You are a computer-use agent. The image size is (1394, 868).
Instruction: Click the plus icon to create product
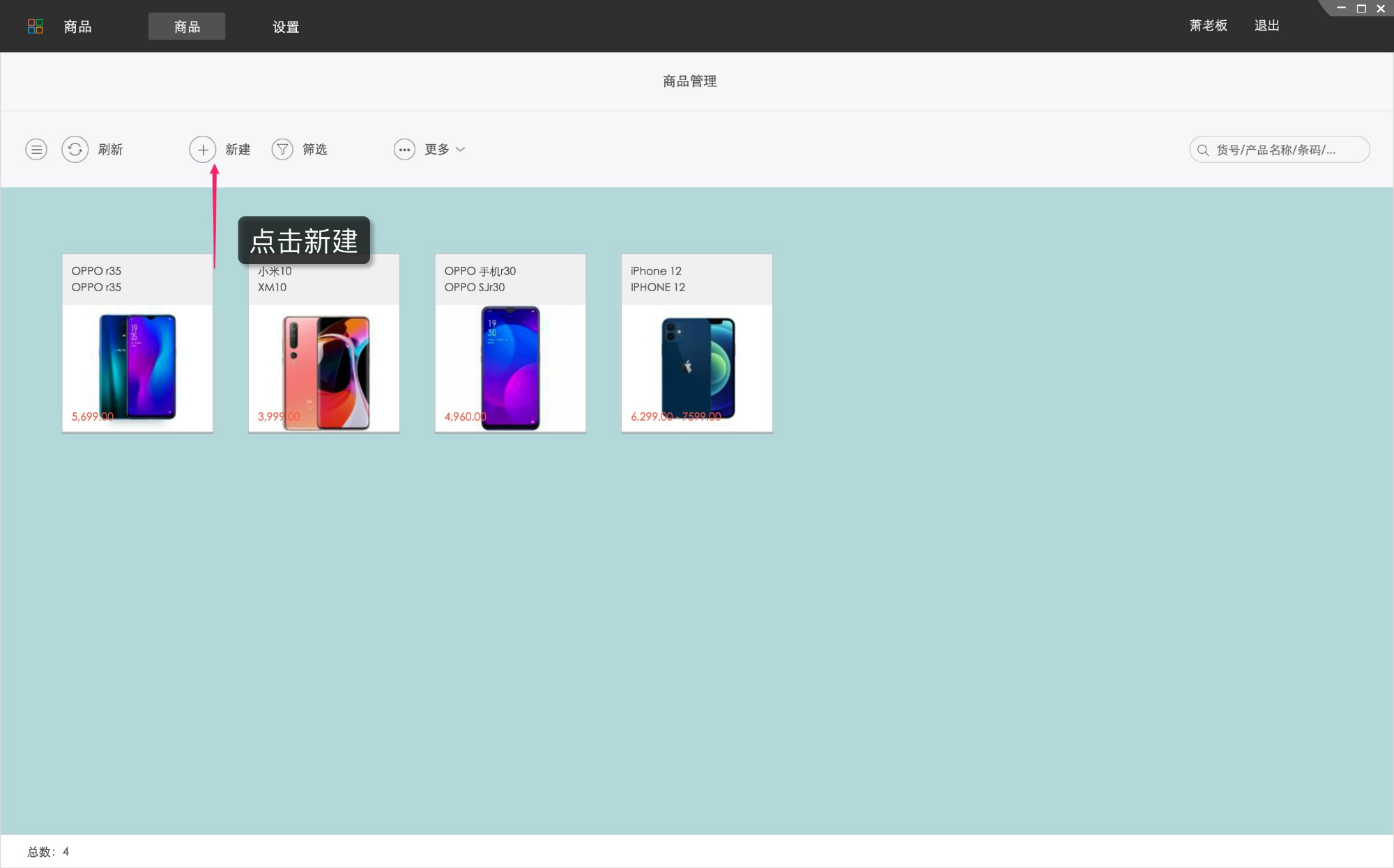pyautogui.click(x=202, y=149)
